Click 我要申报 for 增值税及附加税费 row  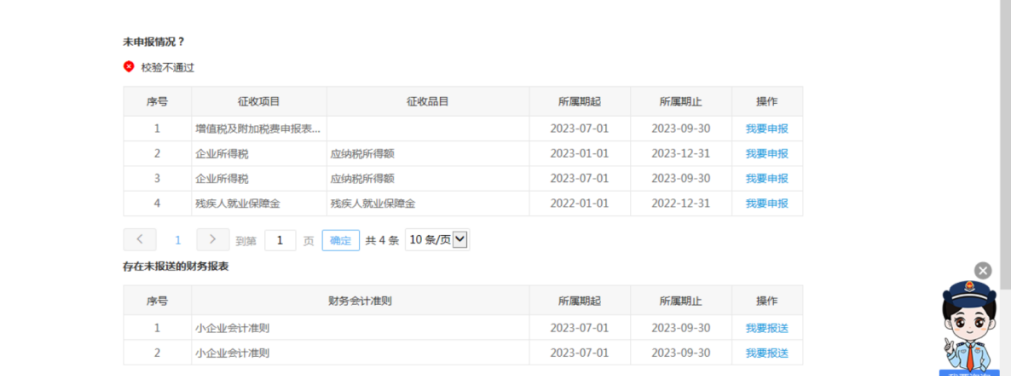click(x=767, y=128)
